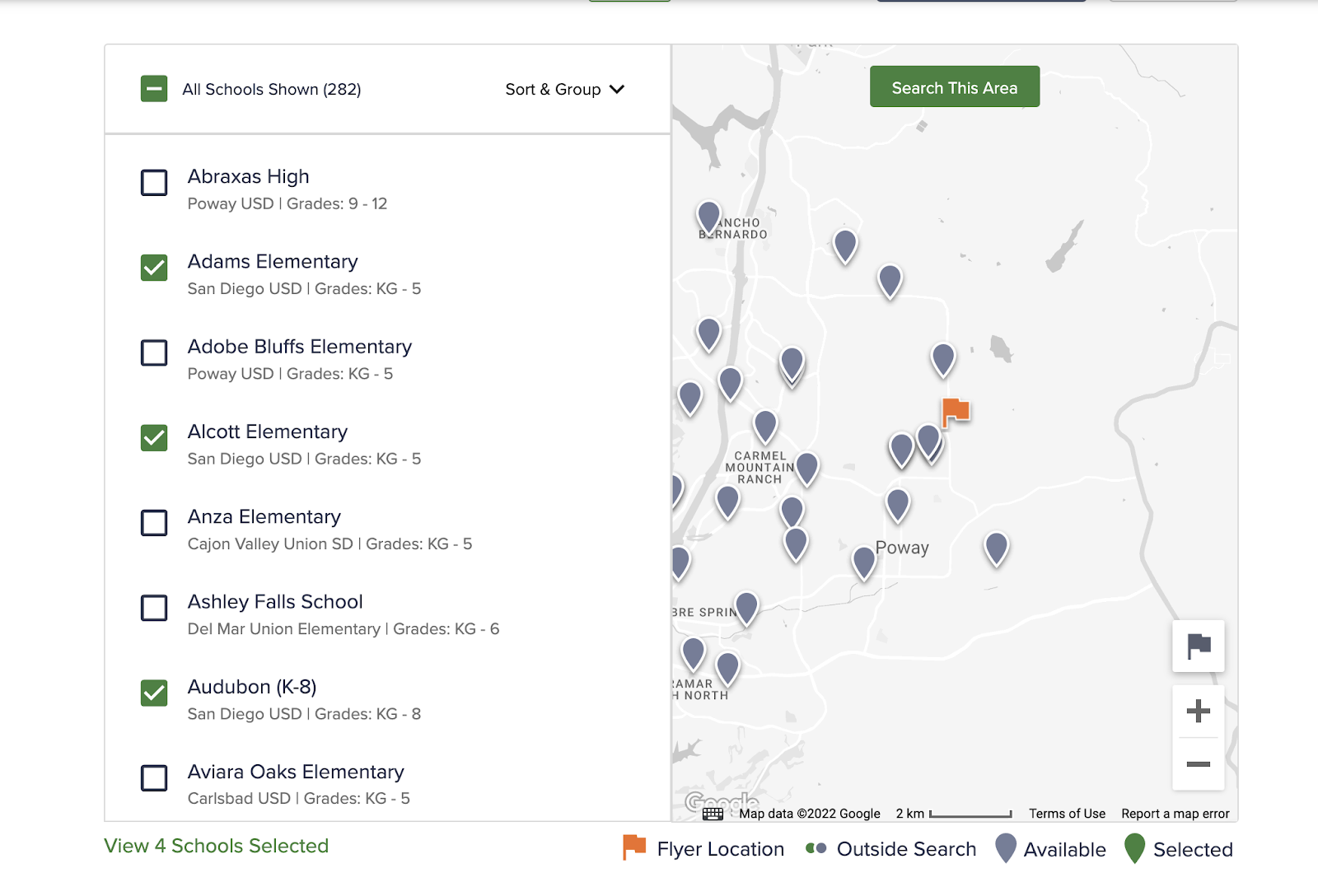Click 'Carlsbad USD | Grades: KG - 5' text
Viewport: 1318px width, 896px height.
299,798
